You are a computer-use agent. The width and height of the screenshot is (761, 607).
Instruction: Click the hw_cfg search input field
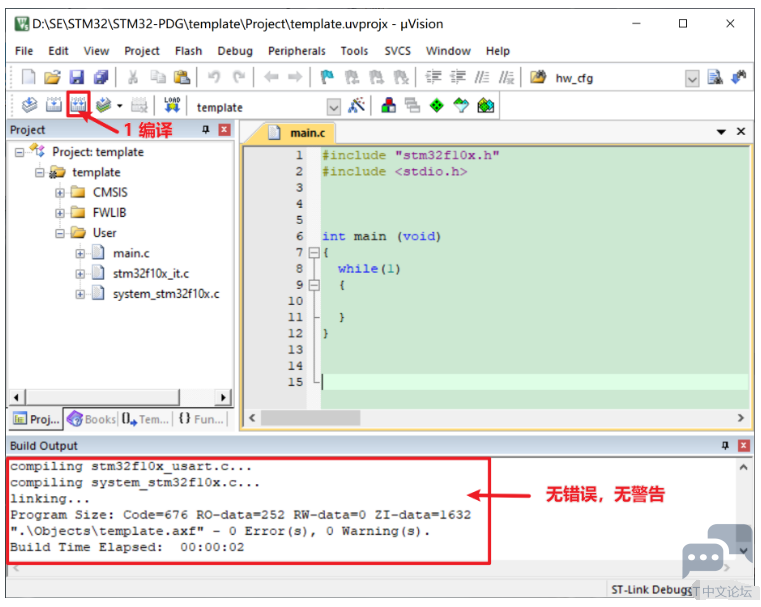tap(618, 79)
